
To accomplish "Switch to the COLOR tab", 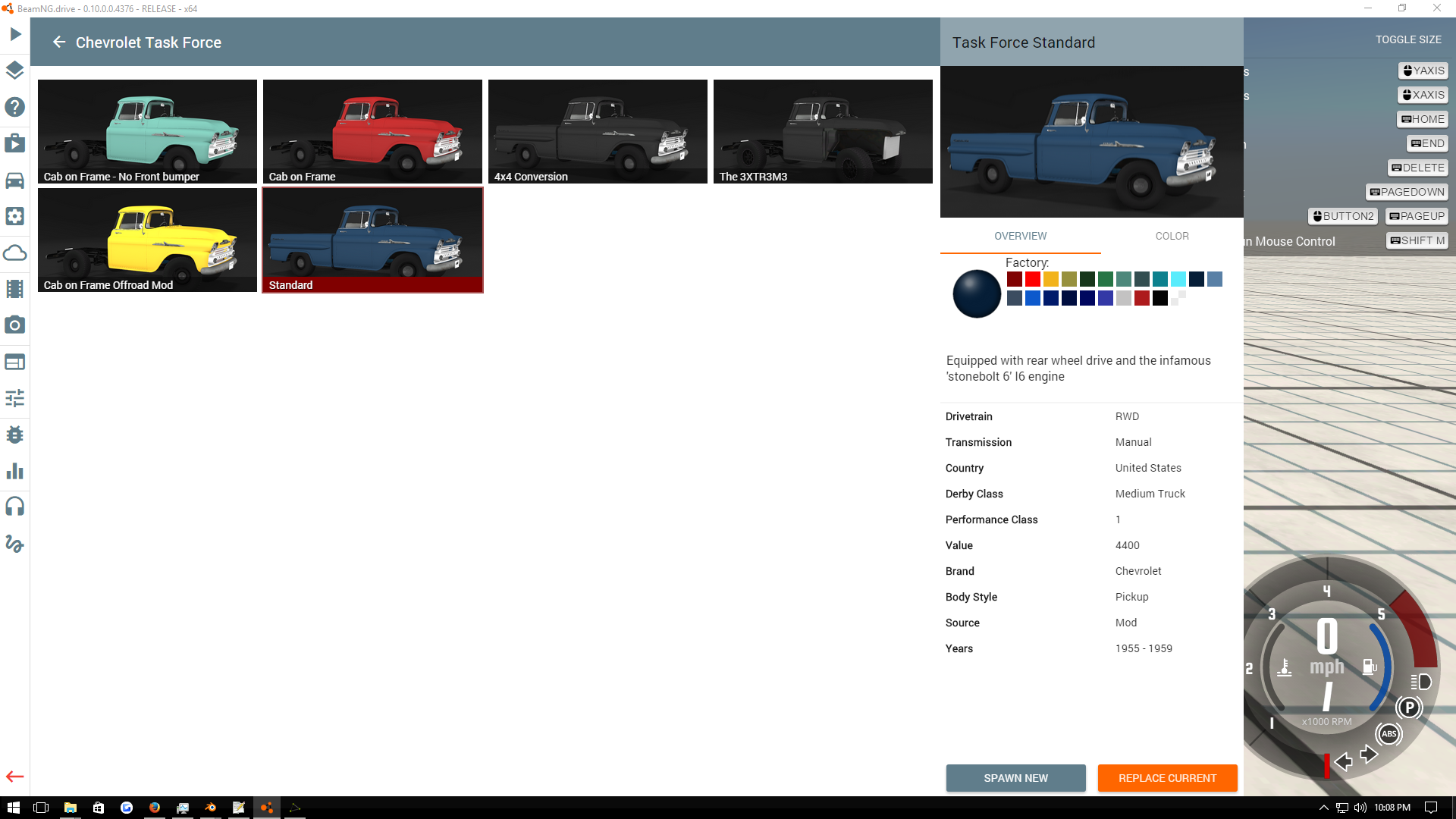I will click(1172, 236).
